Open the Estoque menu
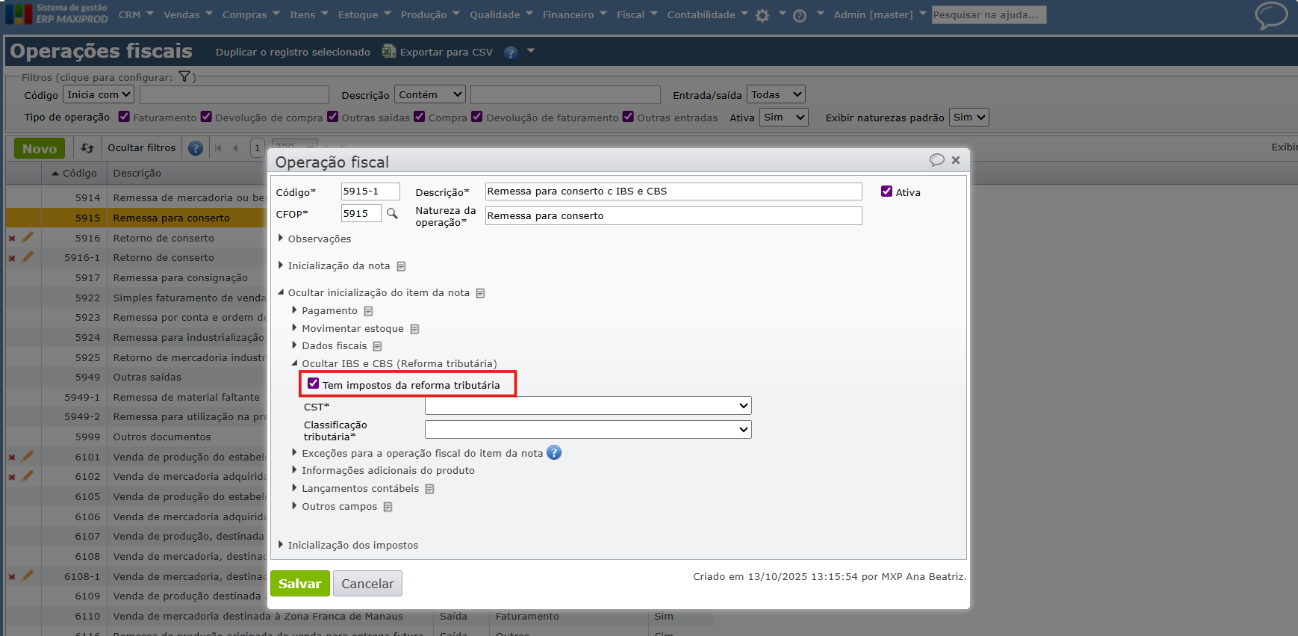The image size is (1298, 636). coord(364,15)
